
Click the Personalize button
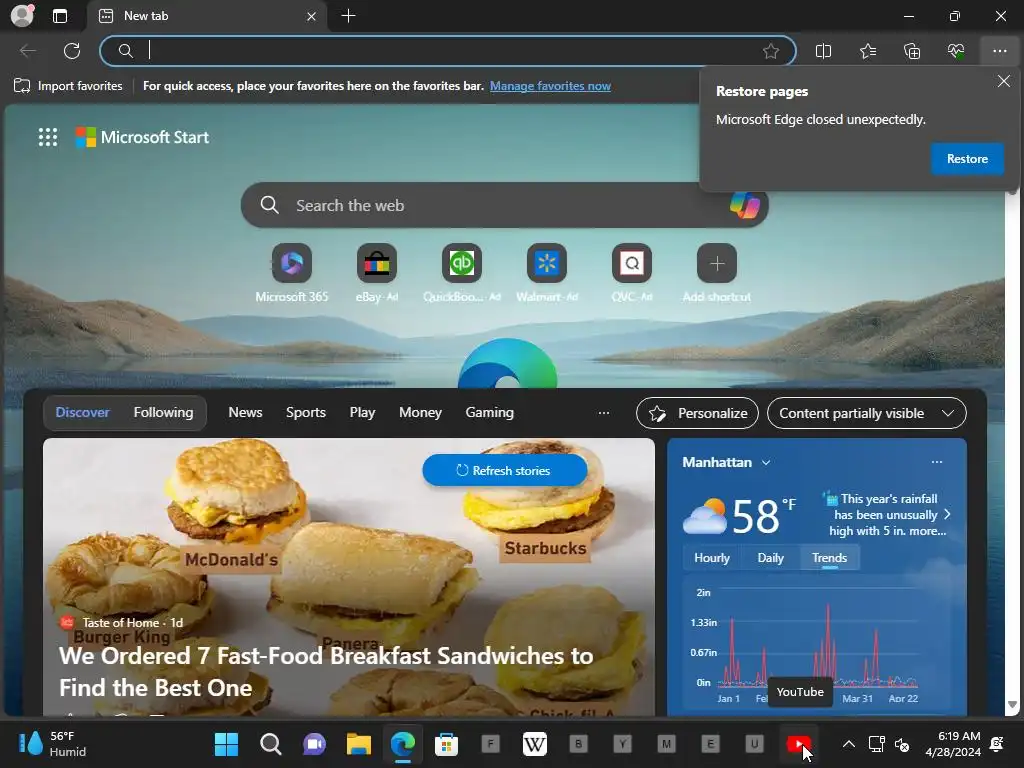(x=697, y=413)
